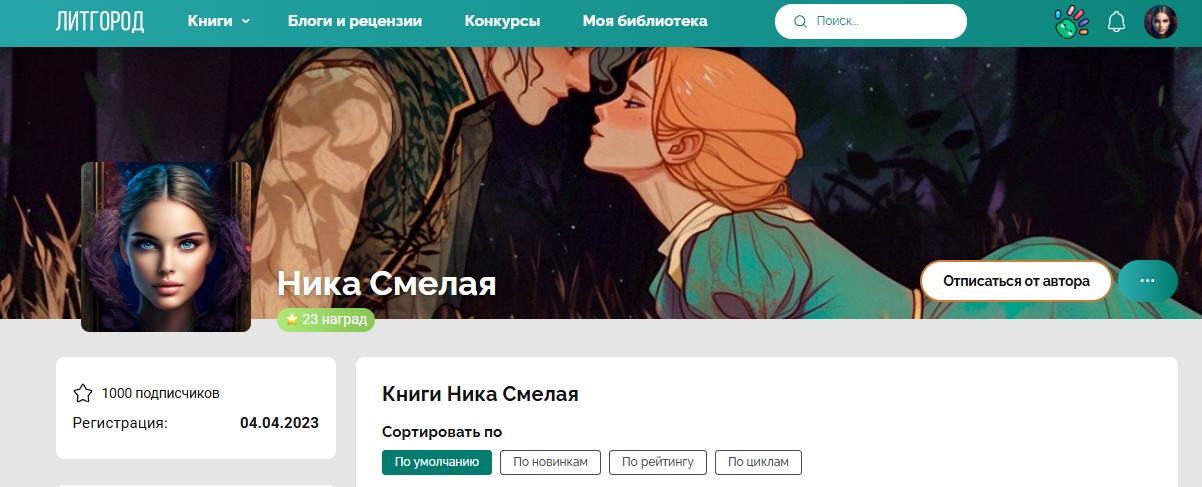Sort books По рейтингу
1202x487 pixels.
coord(658,462)
